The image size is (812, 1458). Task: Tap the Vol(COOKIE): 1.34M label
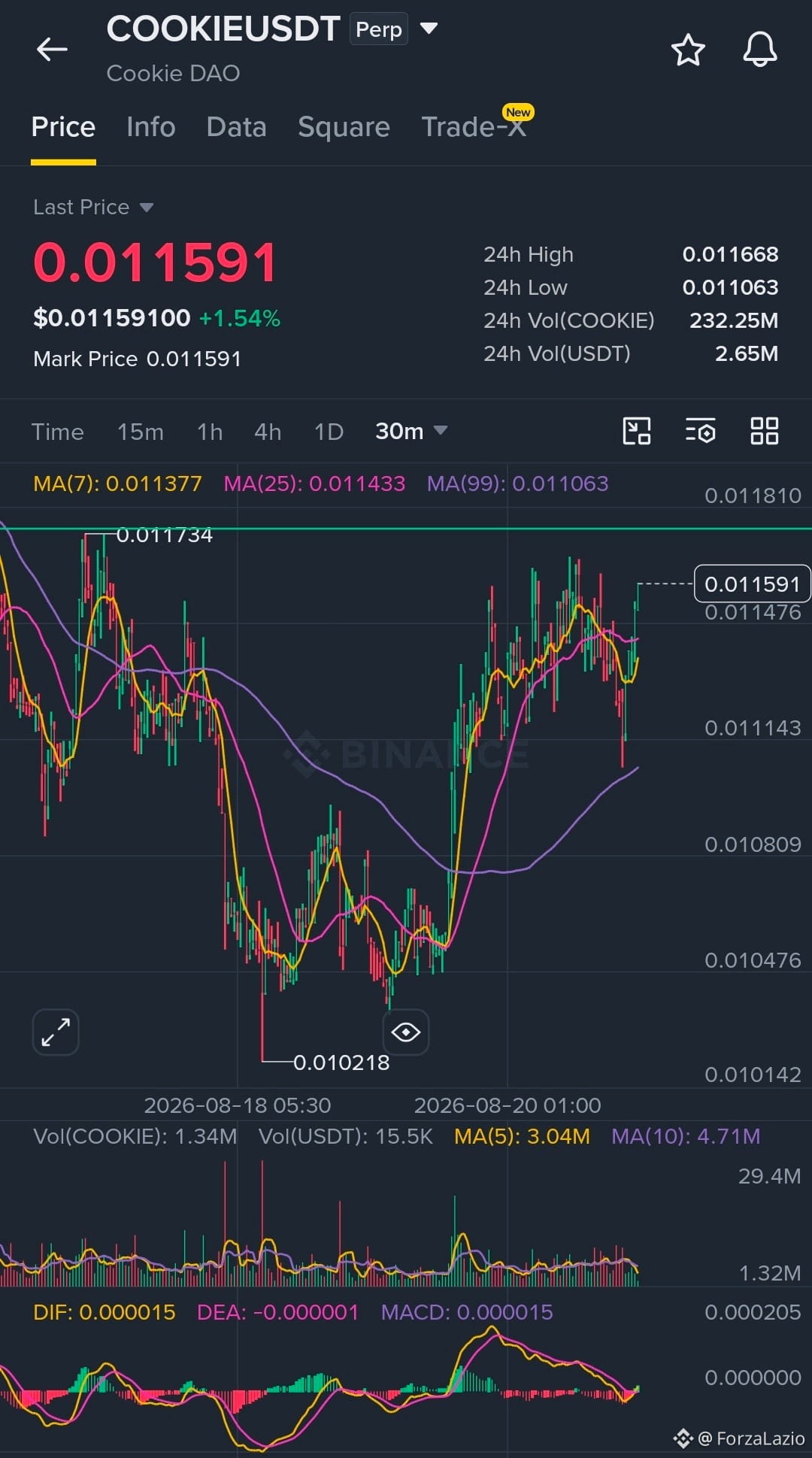click(135, 1136)
